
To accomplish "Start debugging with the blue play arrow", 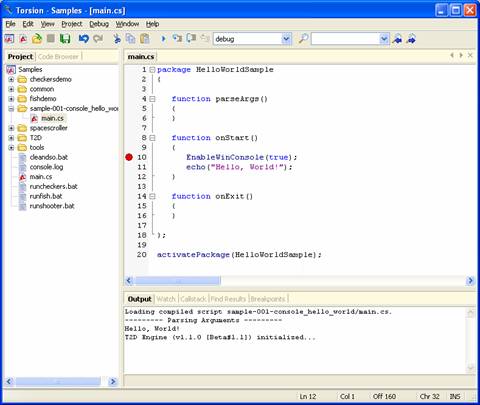I will [163, 39].
